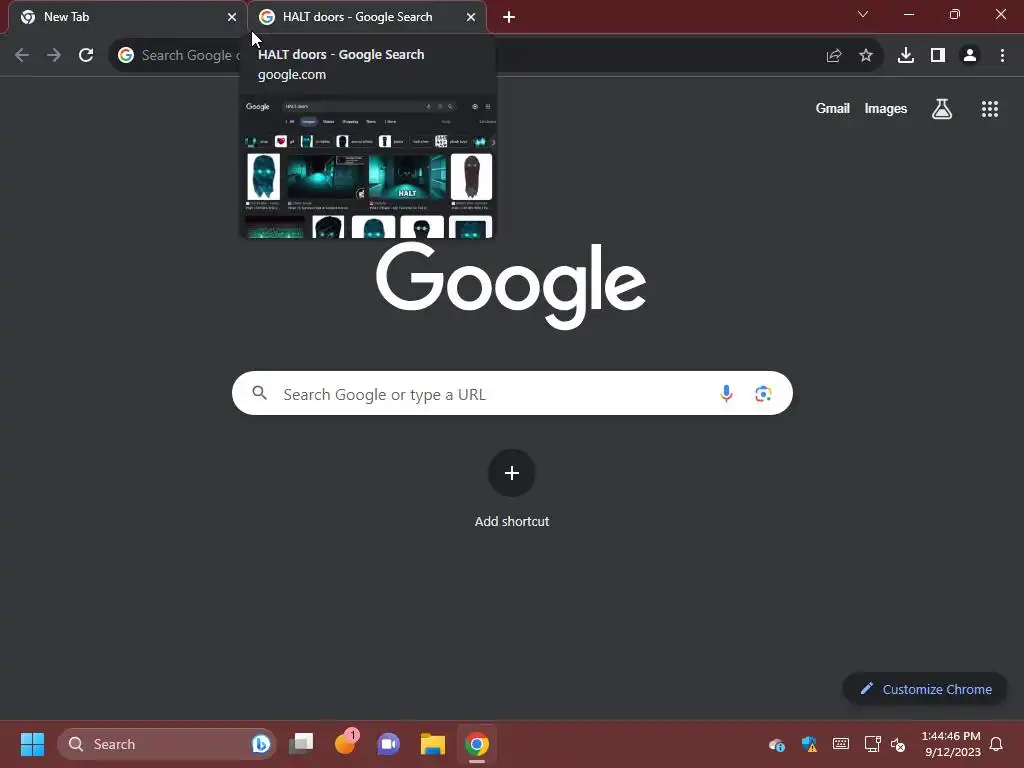Open the notifications bell
Viewport: 1024px width, 768px height.
[996, 744]
